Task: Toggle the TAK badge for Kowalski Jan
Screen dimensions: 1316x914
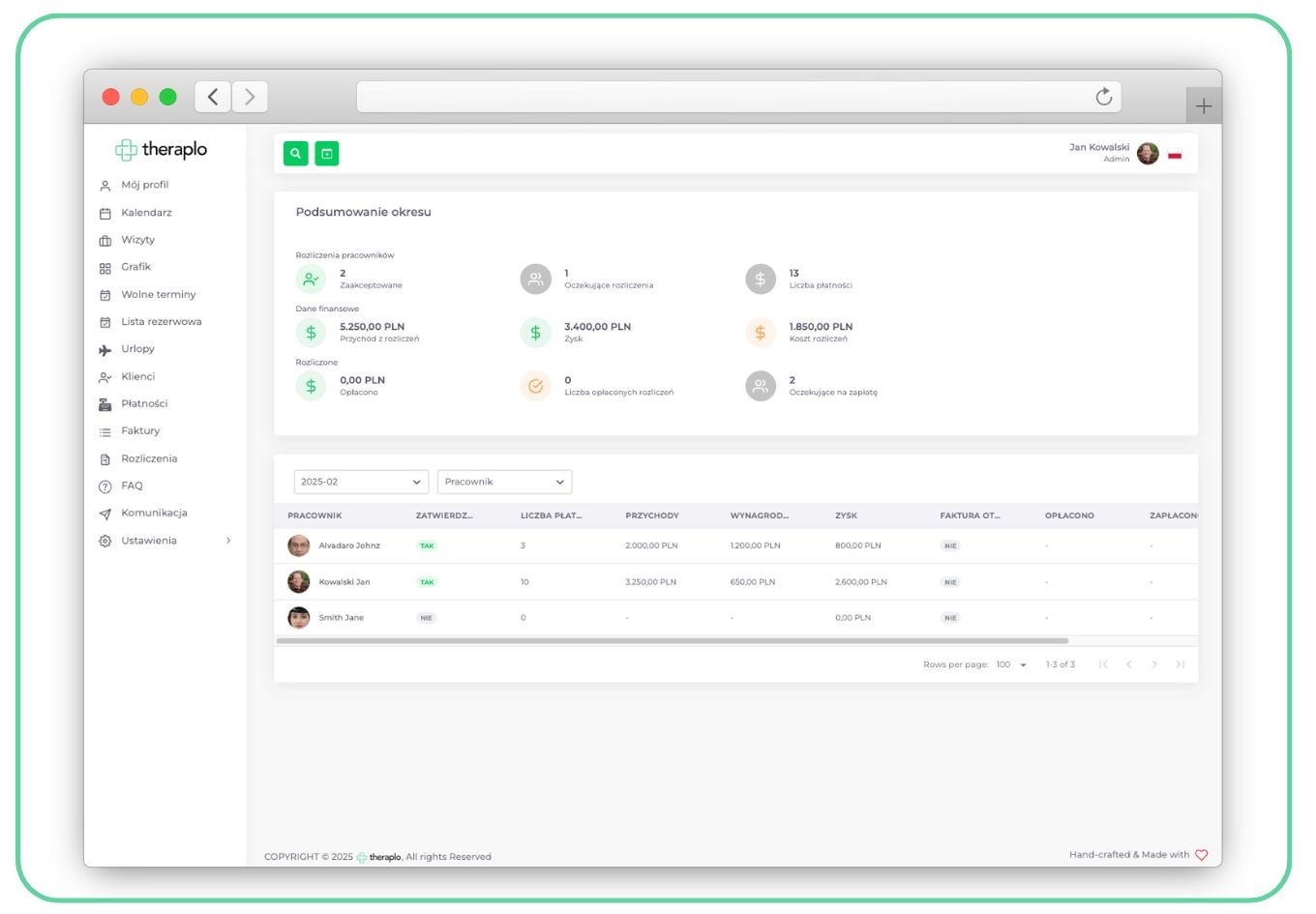Action: click(x=426, y=581)
